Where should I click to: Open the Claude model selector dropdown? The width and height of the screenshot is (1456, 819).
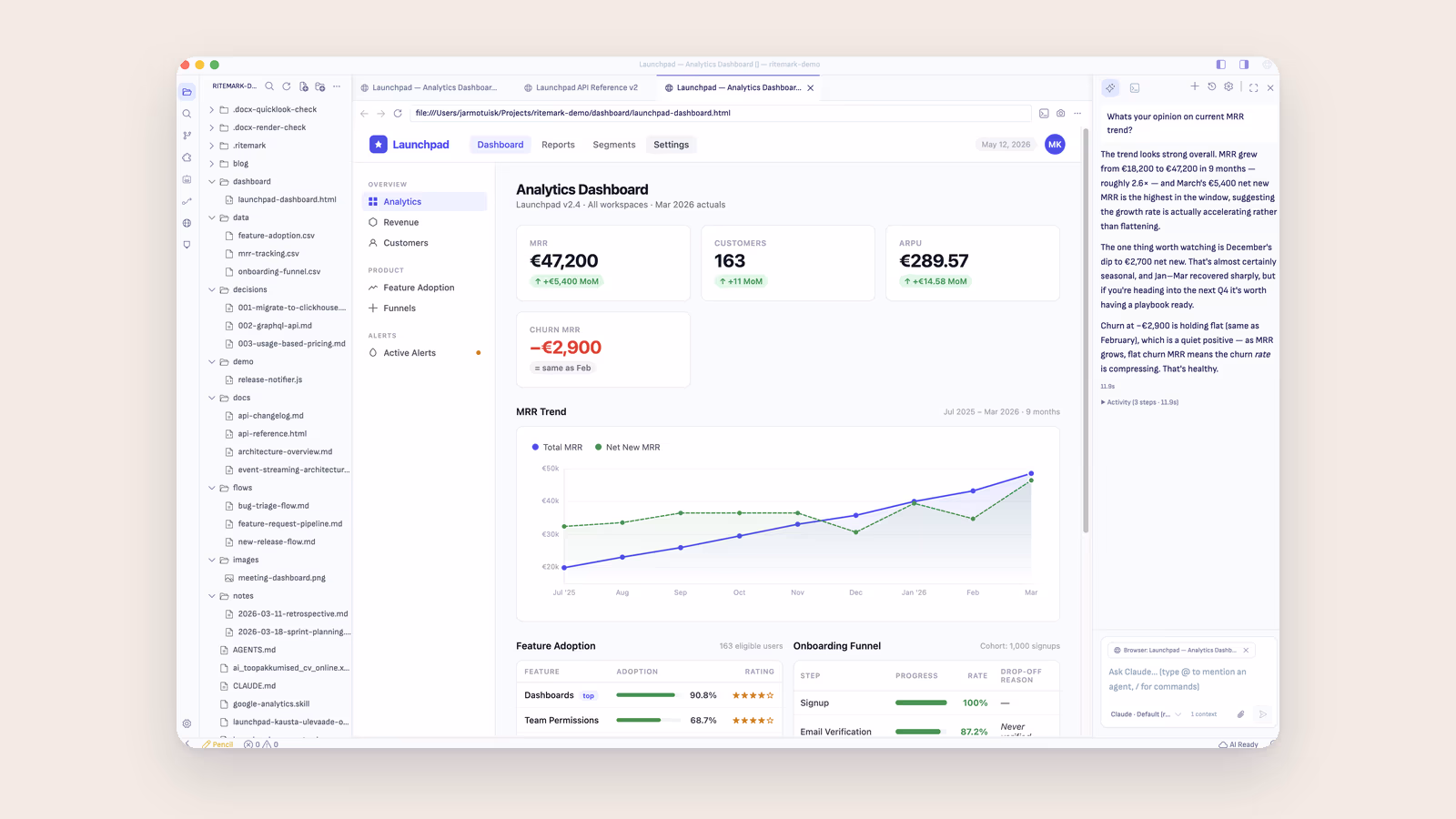(x=1146, y=714)
